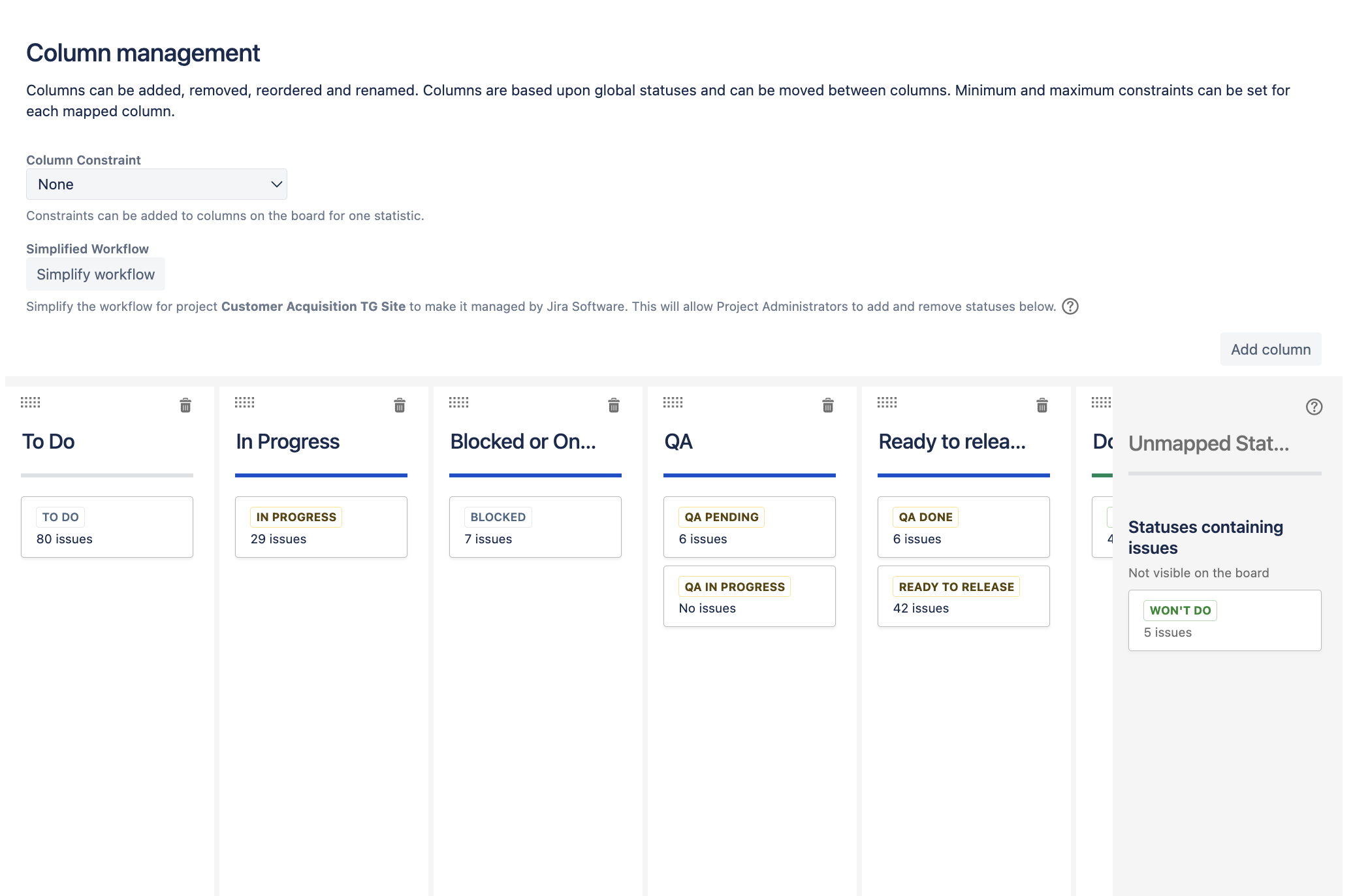The height and width of the screenshot is (896, 1353).
Task: Click help icon beside simplify workflow description
Action: [x=1070, y=306]
